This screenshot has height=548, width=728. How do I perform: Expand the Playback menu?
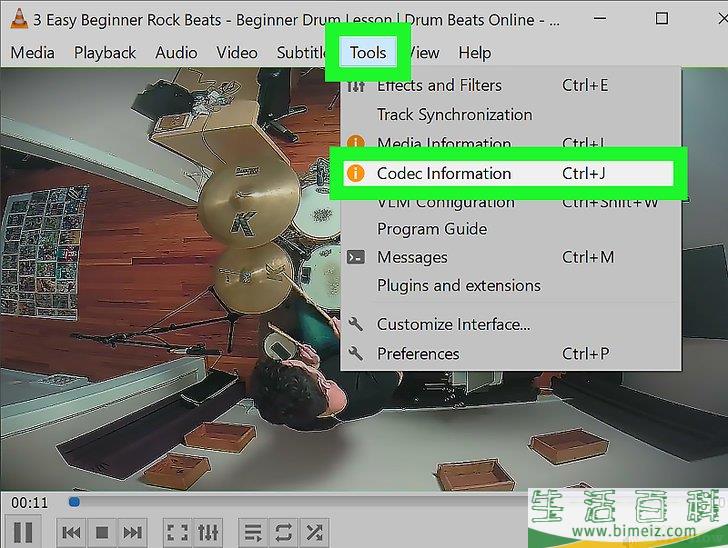105,53
